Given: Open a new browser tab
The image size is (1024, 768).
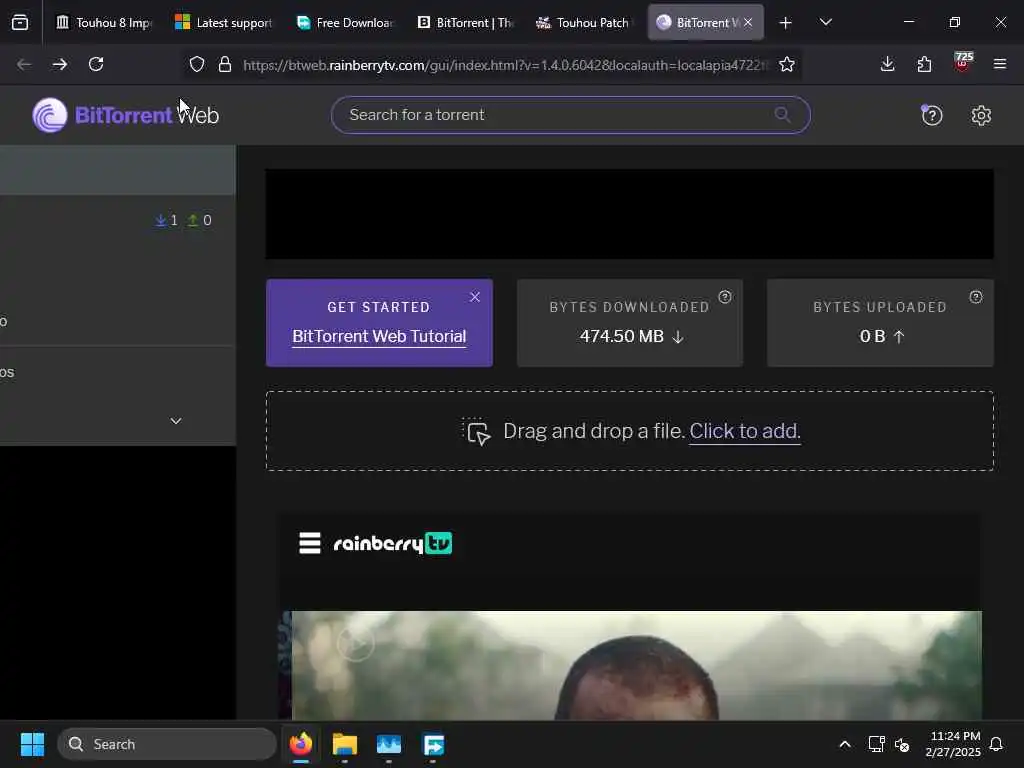Looking at the screenshot, I should coord(786,23).
